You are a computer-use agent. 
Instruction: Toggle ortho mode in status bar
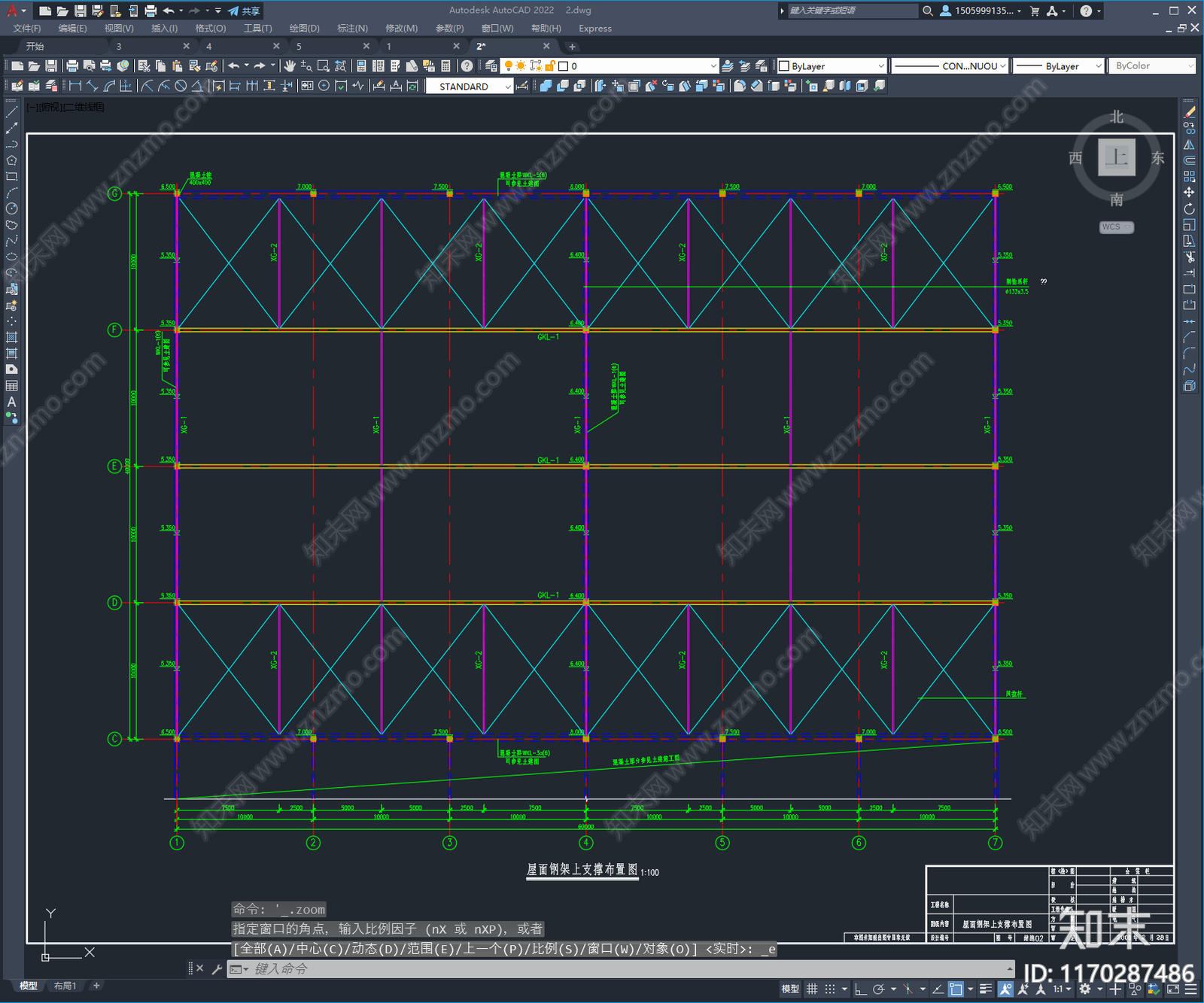pyautogui.click(x=860, y=989)
